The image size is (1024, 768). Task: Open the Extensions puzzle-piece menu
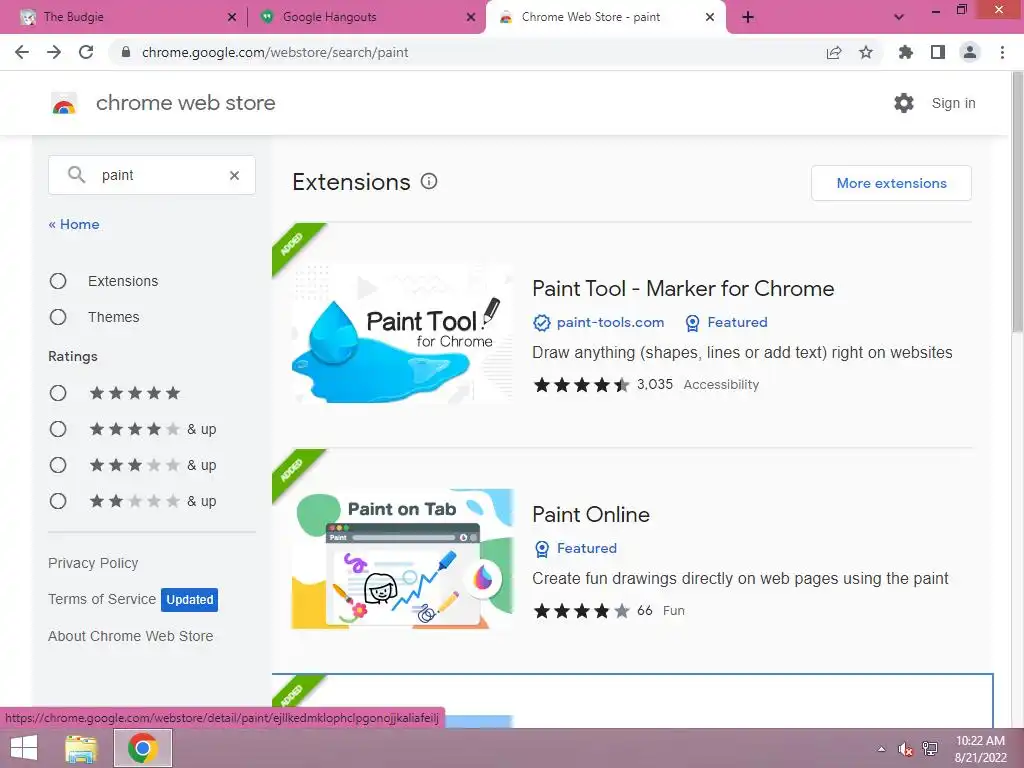(905, 52)
